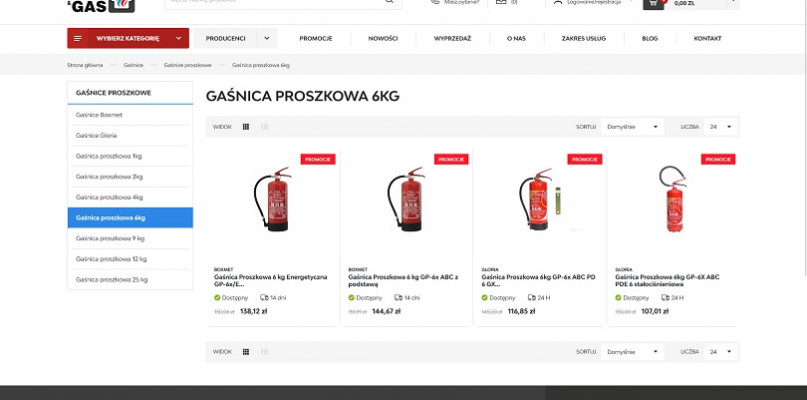The image size is (807, 400).
Task: Open the Gloria stałociśnieniowa extinguisher thumbnail
Action: (x=673, y=199)
